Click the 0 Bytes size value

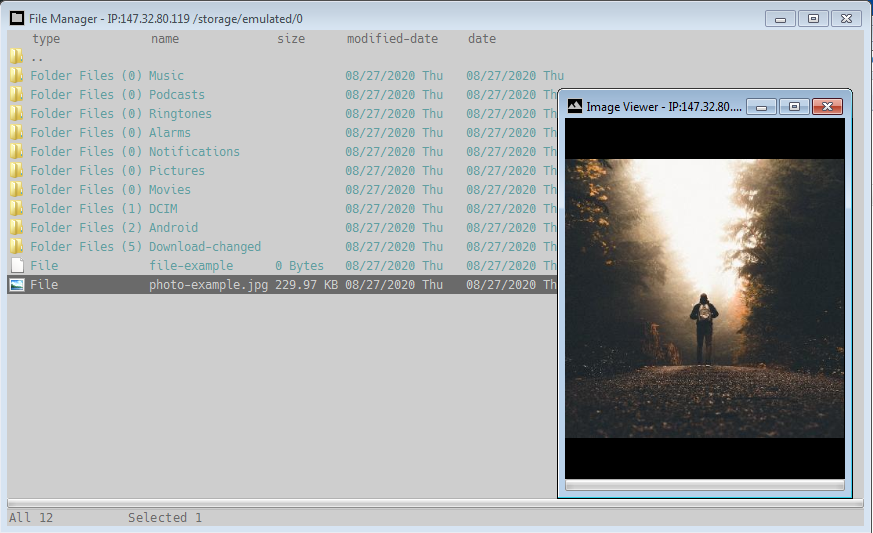[x=299, y=266]
